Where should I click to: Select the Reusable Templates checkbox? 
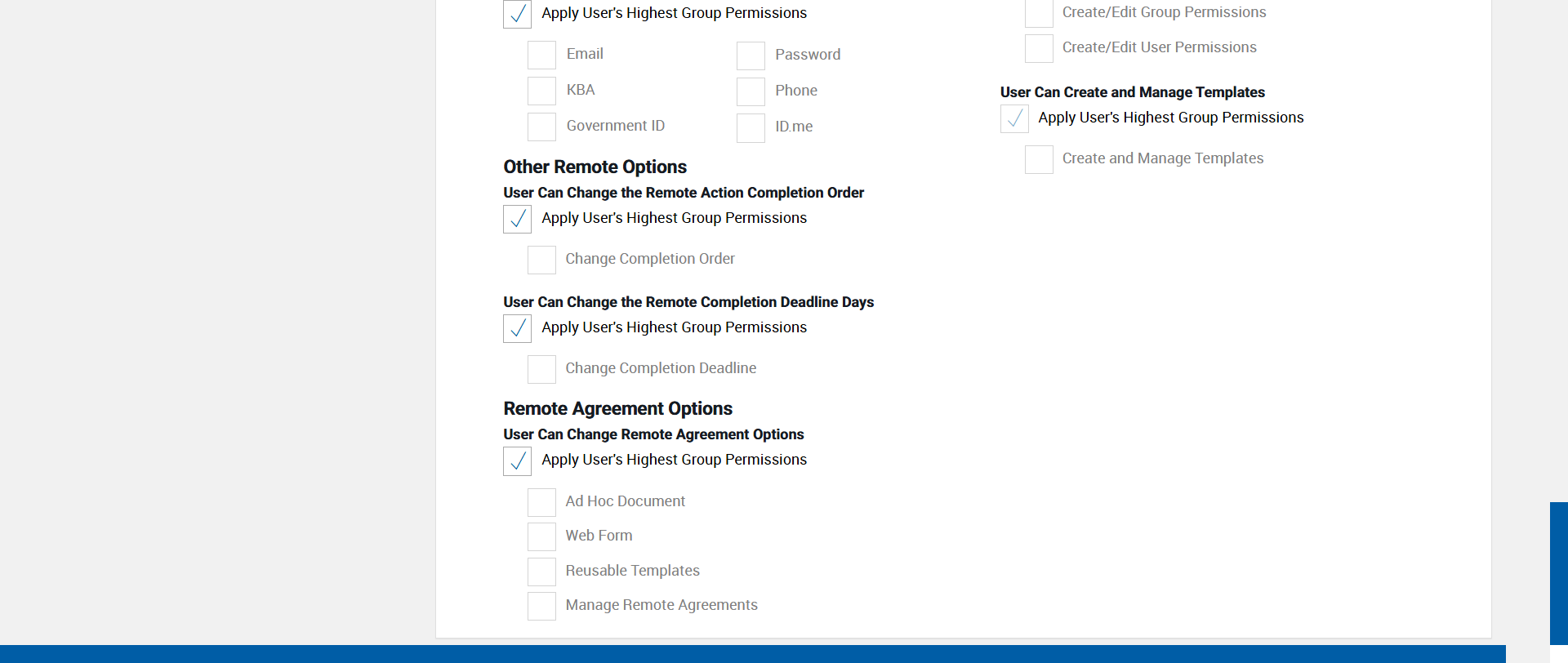pyautogui.click(x=541, y=572)
